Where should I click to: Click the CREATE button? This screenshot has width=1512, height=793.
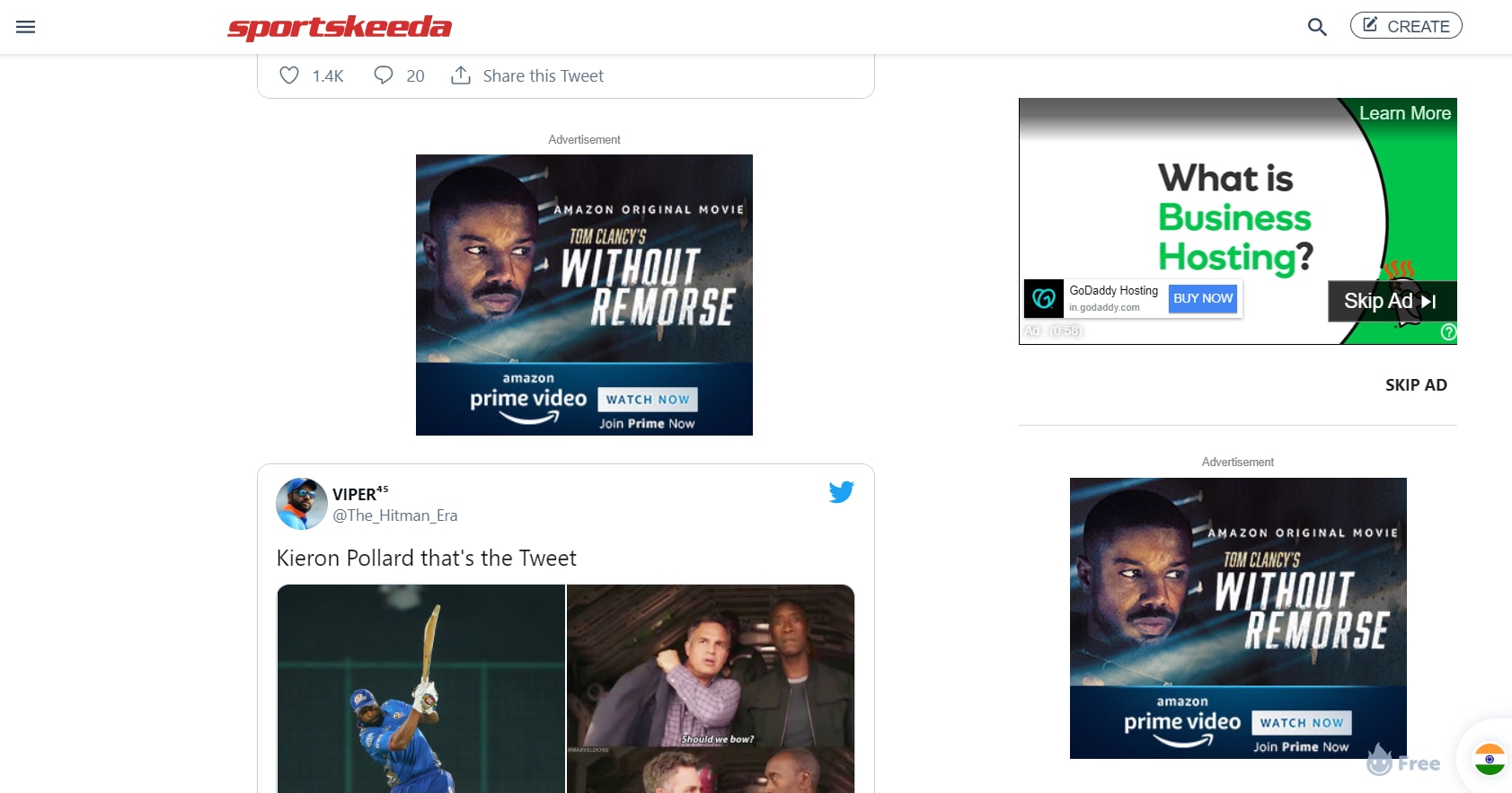point(1406,26)
